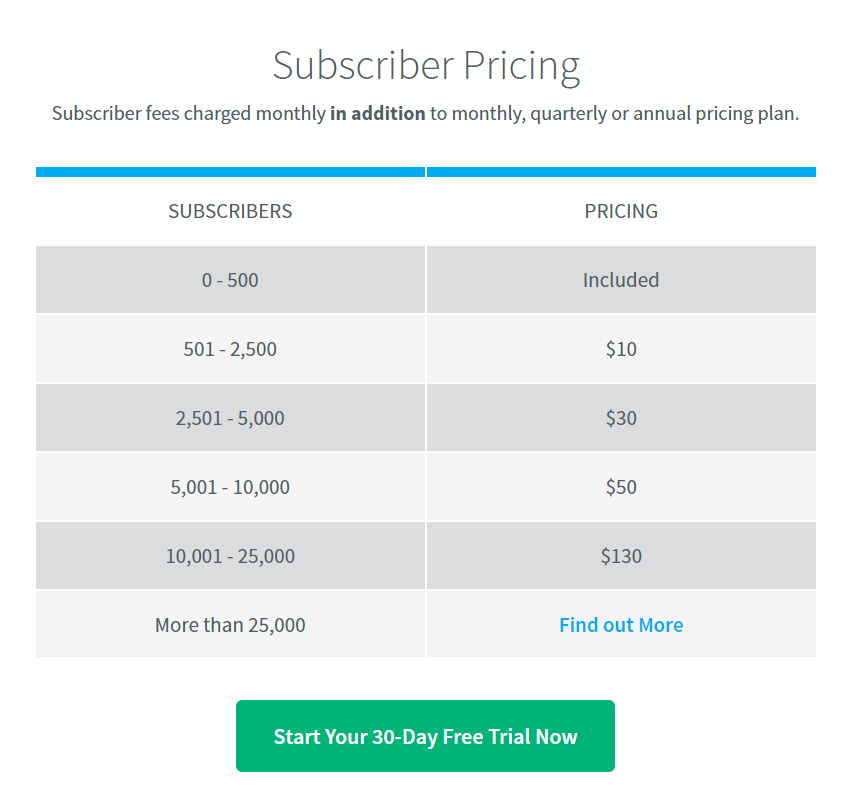854x796 pixels.
Task: Click the $30 price cell
Action: tap(621, 418)
